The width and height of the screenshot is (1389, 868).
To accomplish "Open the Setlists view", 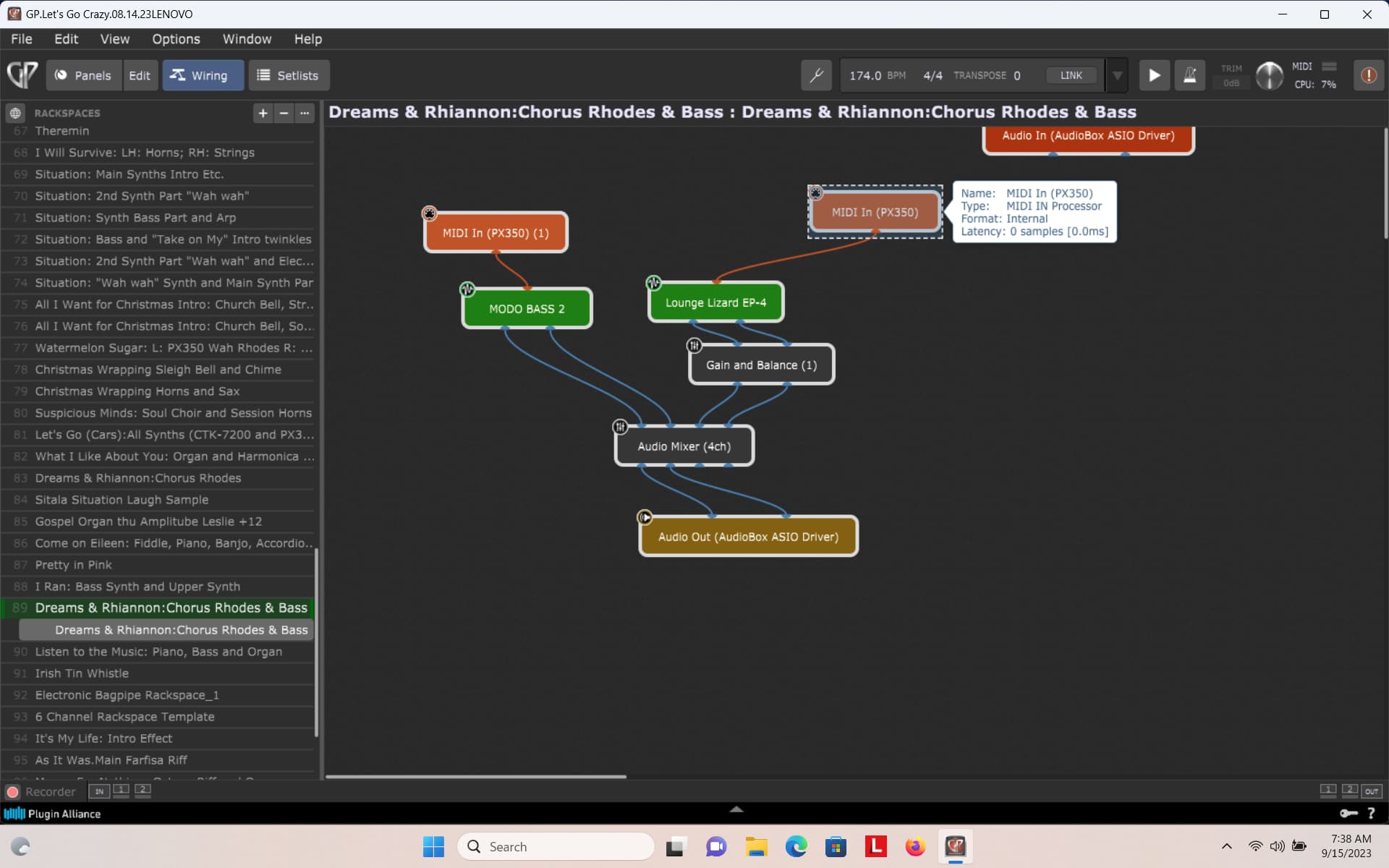I will coord(289,75).
